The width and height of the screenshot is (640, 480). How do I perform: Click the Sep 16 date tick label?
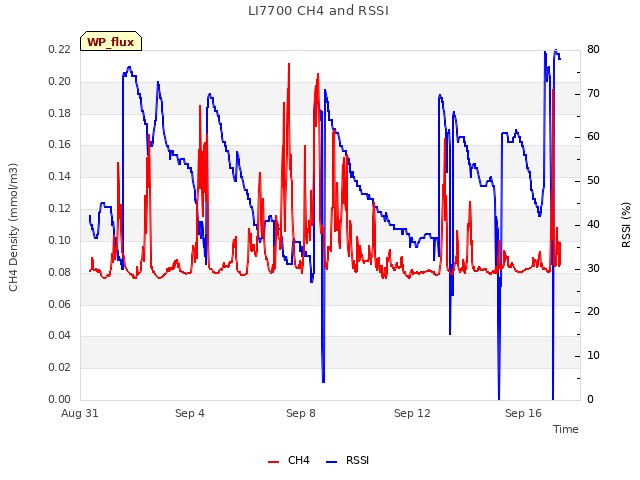point(523,413)
